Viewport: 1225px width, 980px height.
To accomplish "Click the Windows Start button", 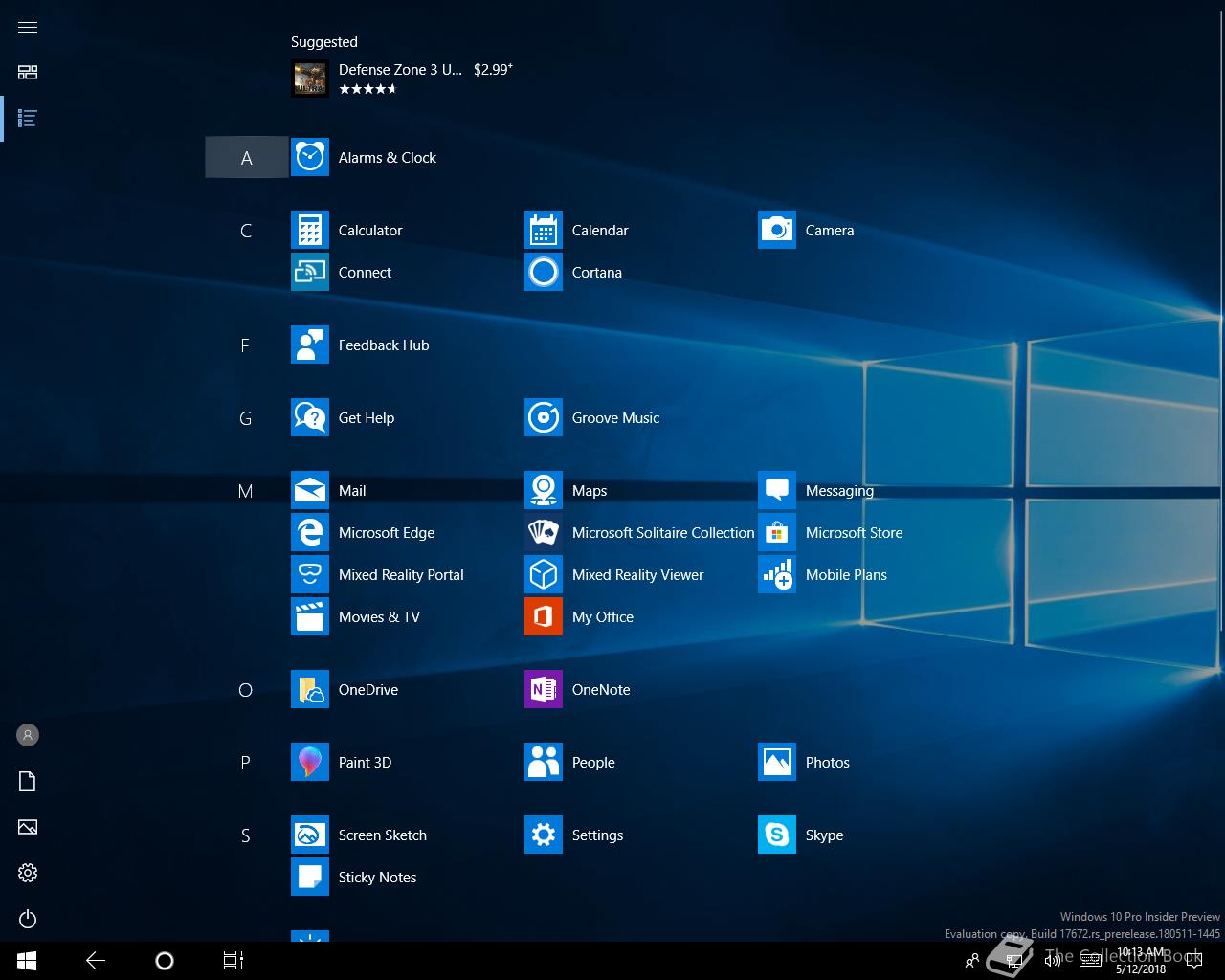I will [27, 961].
